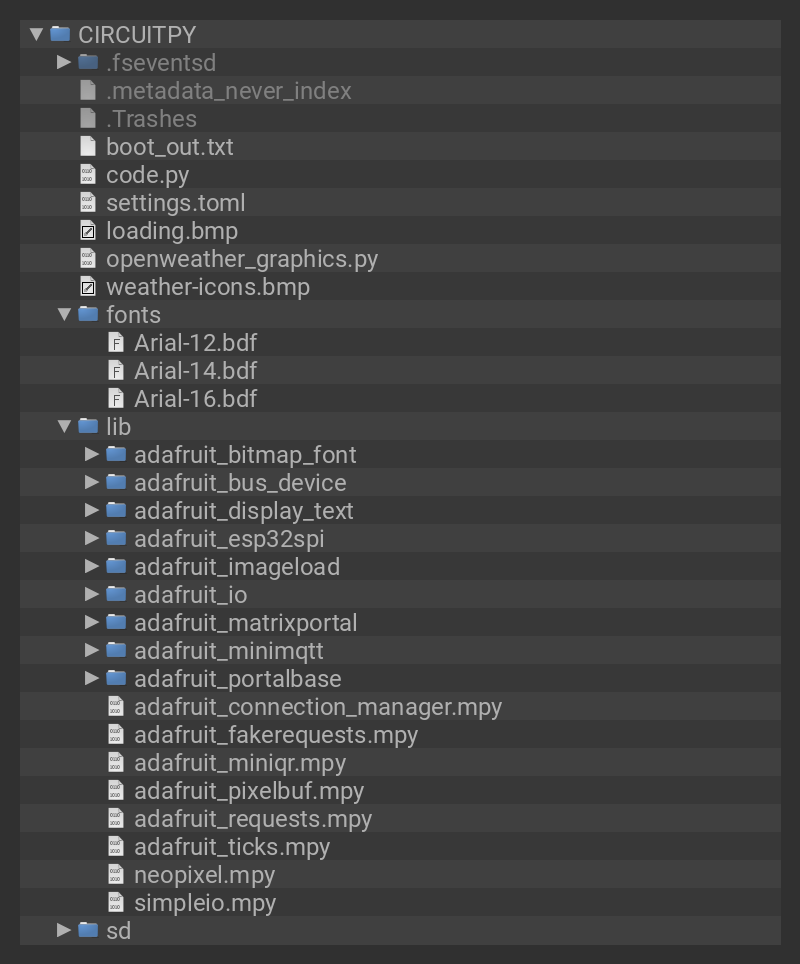Click the neopixel.mpy file icon

click(x=116, y=875)
